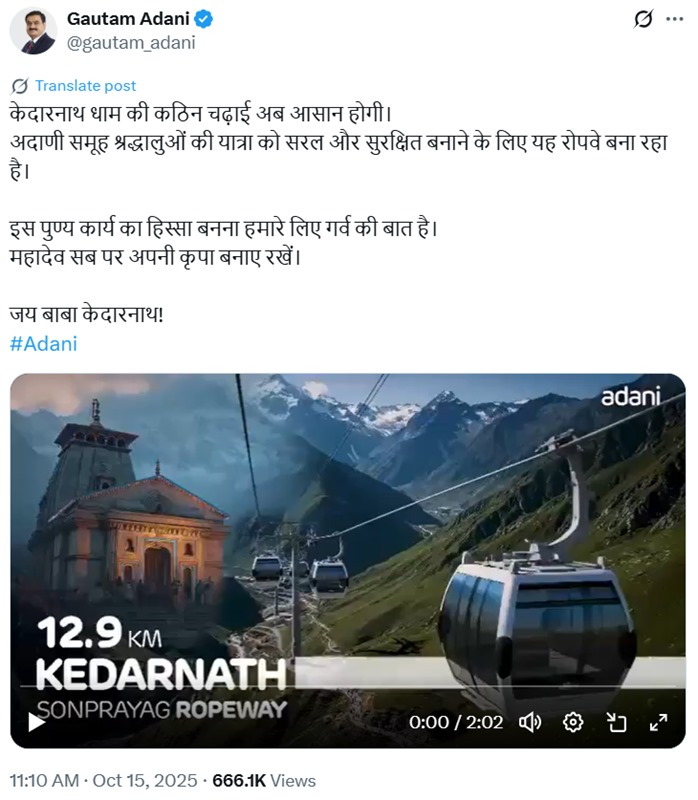Click the 666.1K Views count

tap(264, 781)
